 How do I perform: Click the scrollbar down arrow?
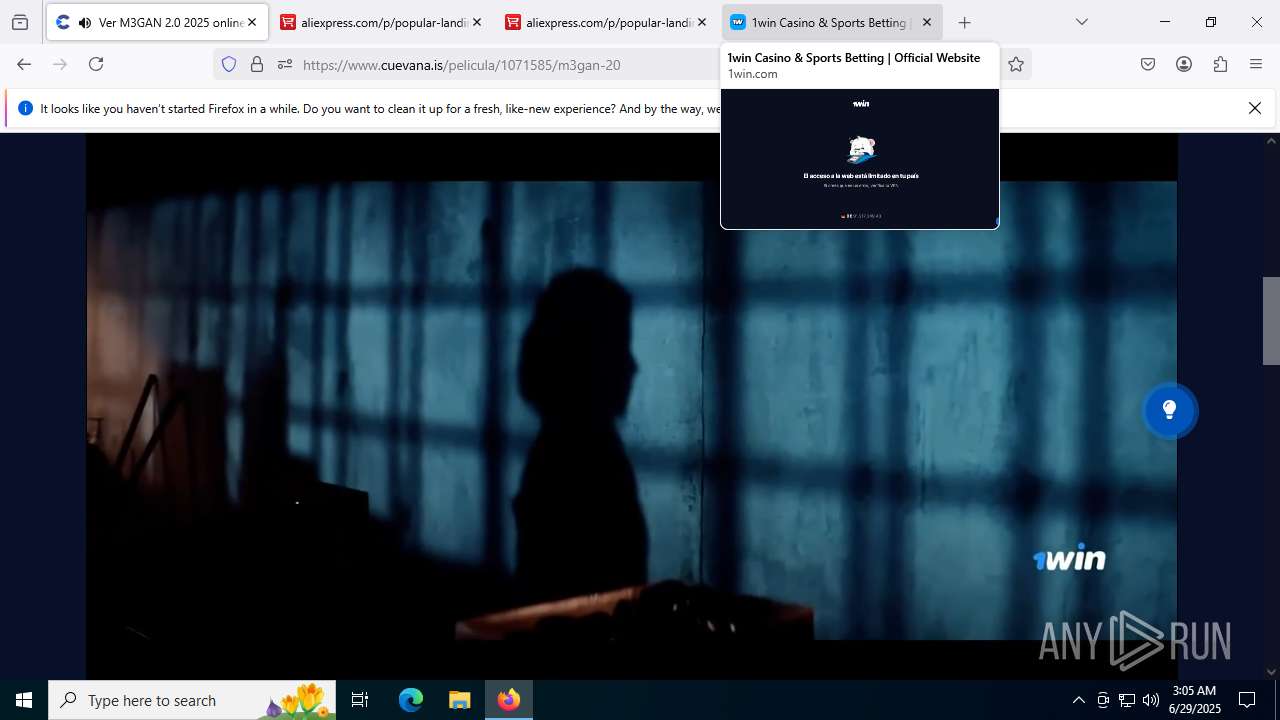1271,672
